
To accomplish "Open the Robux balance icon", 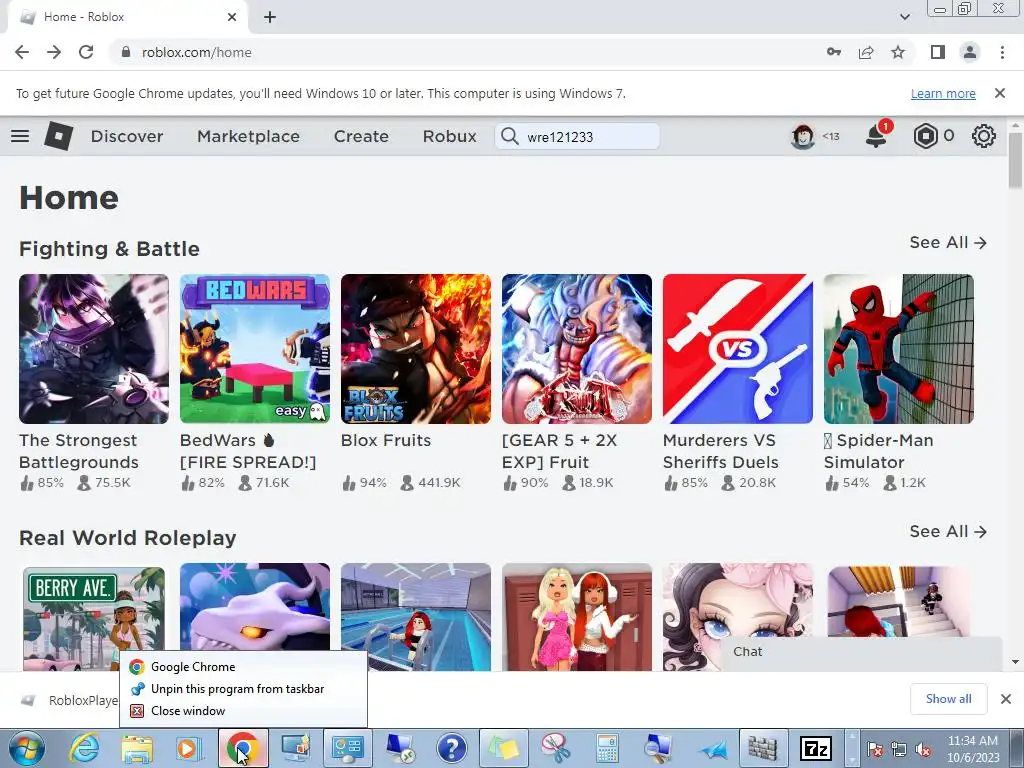I will (x=926, y=136).
